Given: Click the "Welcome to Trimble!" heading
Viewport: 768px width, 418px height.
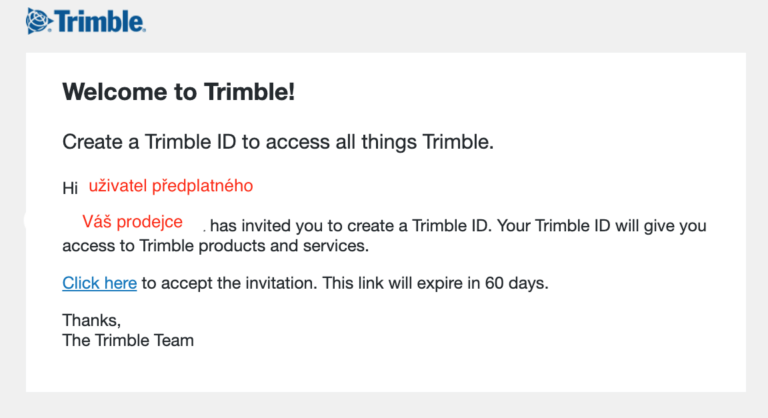Looking at the screenshot, I should coord(178,93).
